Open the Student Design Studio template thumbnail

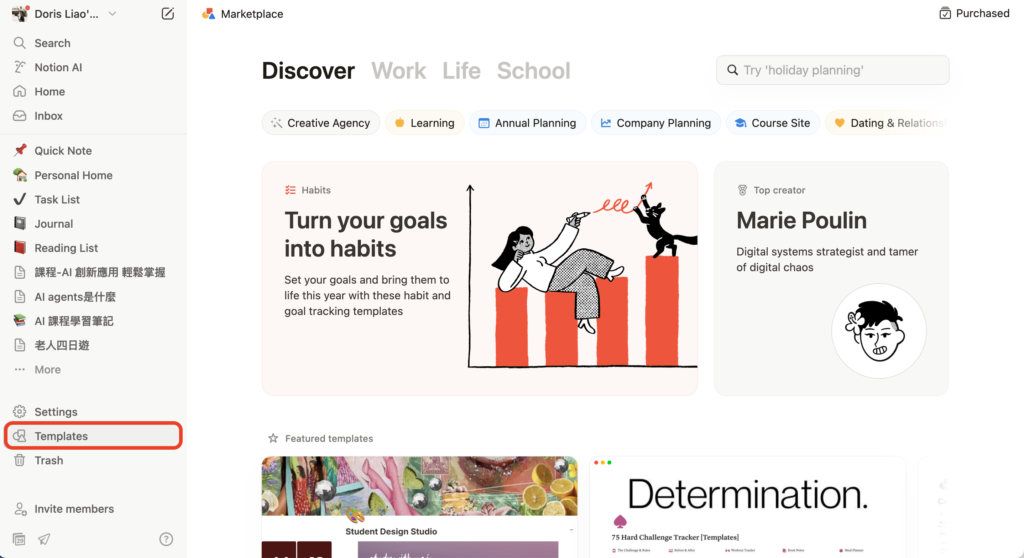[x=419, y=507]
